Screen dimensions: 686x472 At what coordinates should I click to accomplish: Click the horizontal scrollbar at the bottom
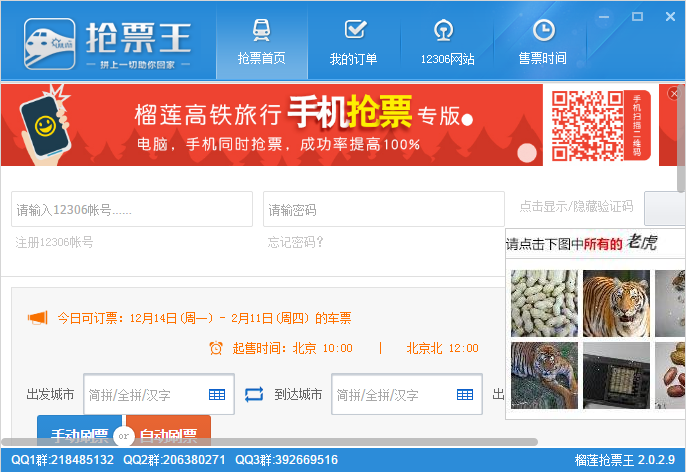pyautogui.click(x=270, y=441)
